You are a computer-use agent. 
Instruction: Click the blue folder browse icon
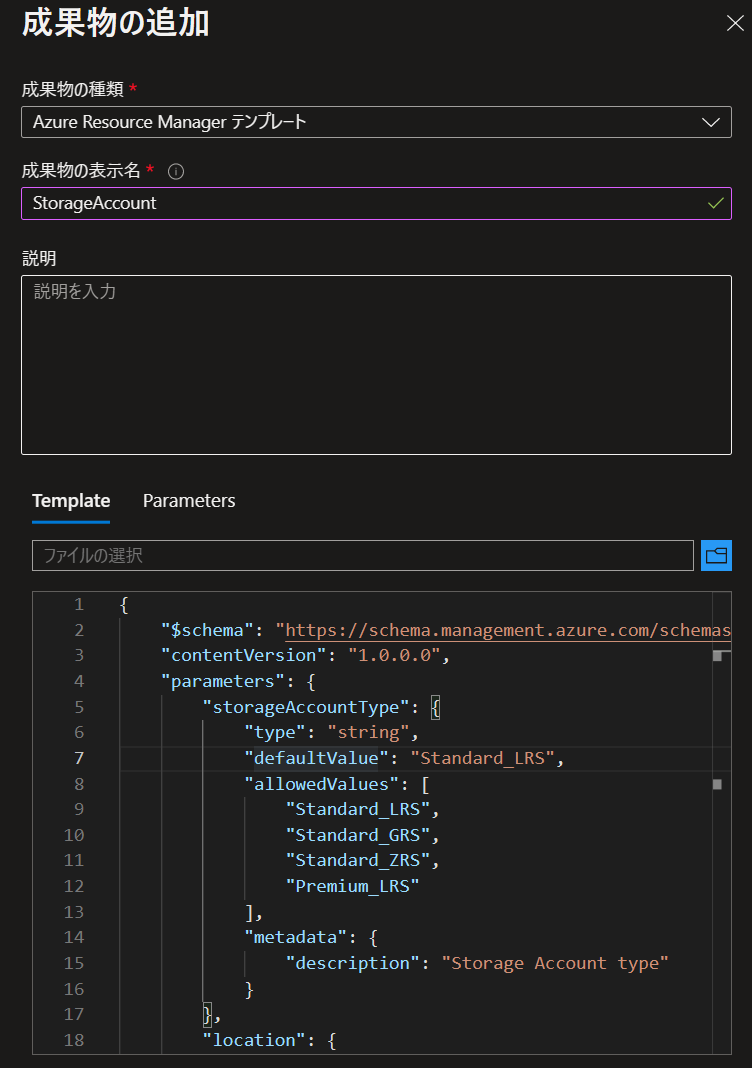[x=716, y=555]
